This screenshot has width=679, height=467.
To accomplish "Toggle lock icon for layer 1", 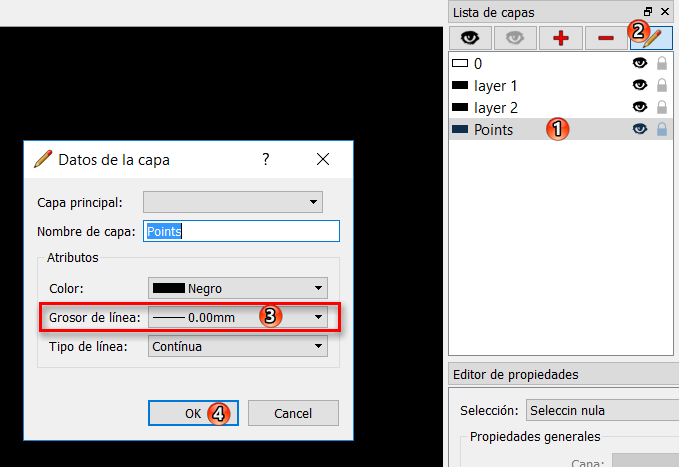I will [661, 86].
